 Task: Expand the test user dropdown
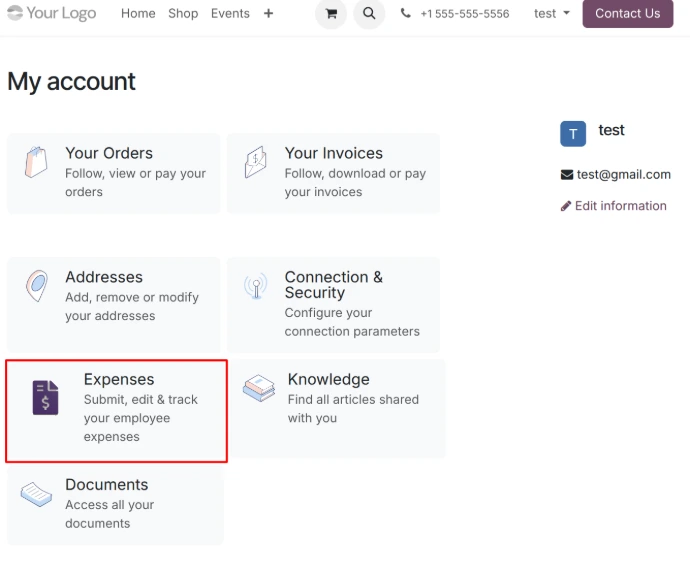point(551,14)
